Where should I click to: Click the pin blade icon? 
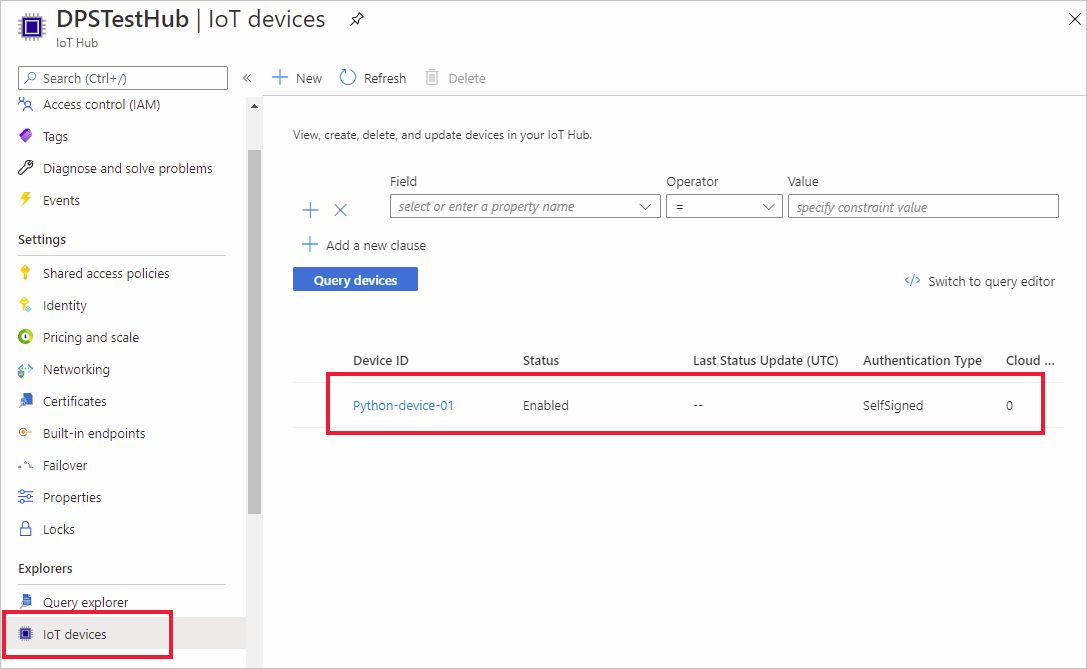(357, 20)
